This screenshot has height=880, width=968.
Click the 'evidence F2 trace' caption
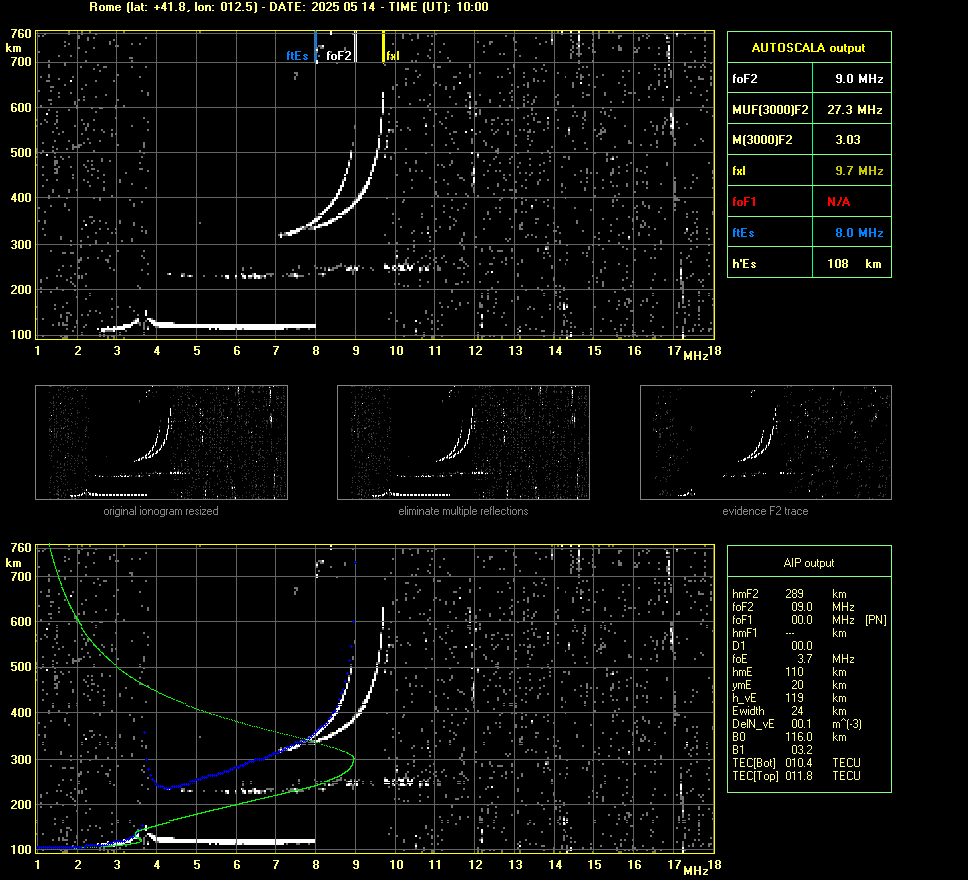765,511
